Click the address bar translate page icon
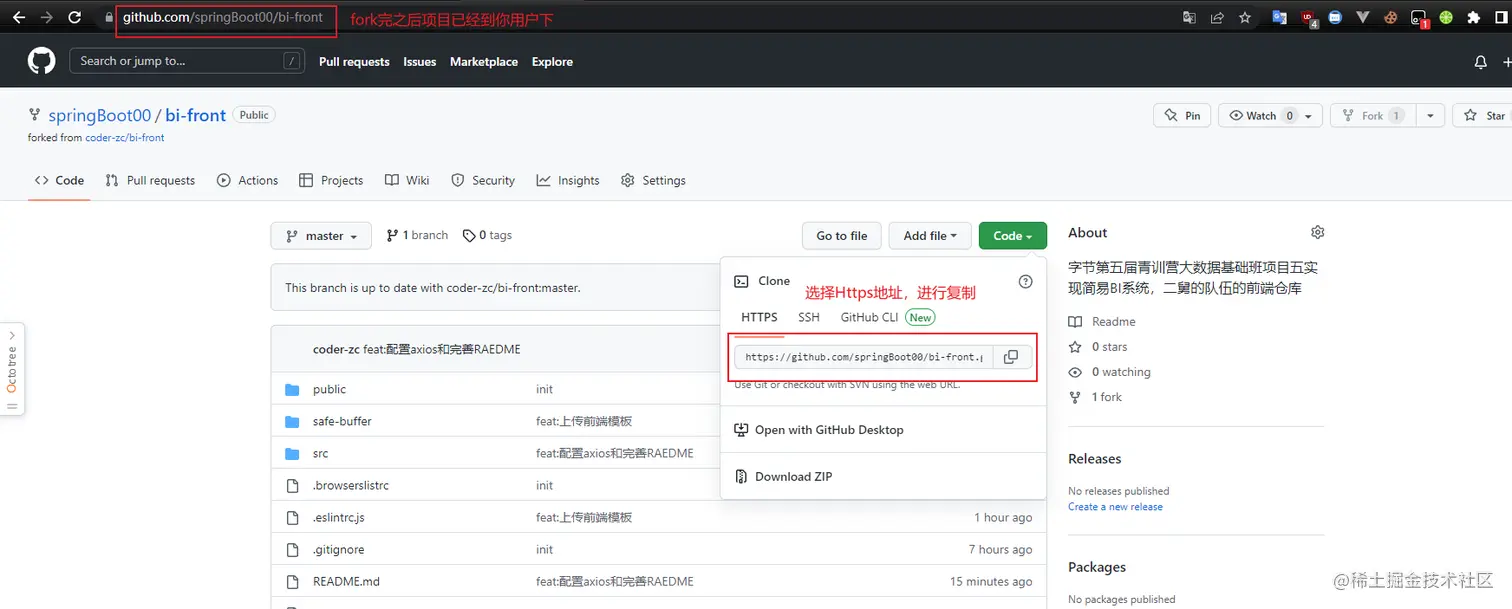 click(x=1189, y=17)
